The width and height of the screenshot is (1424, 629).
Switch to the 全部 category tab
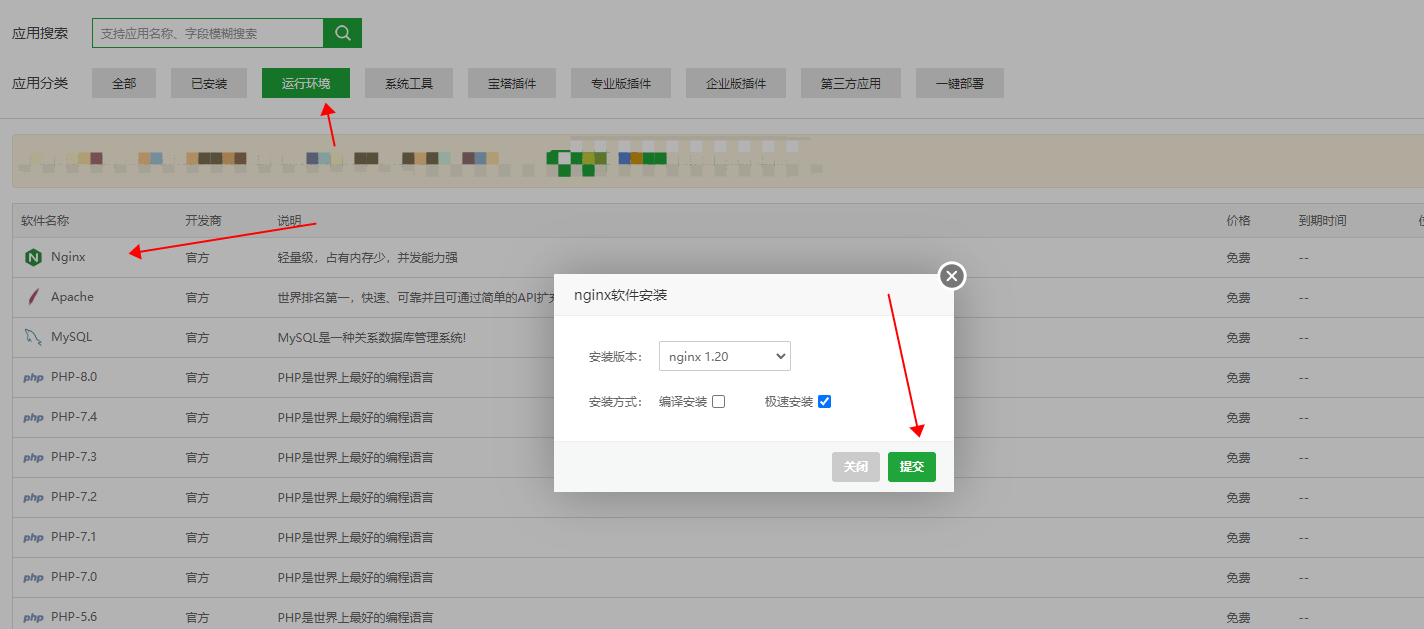[124, 84]
